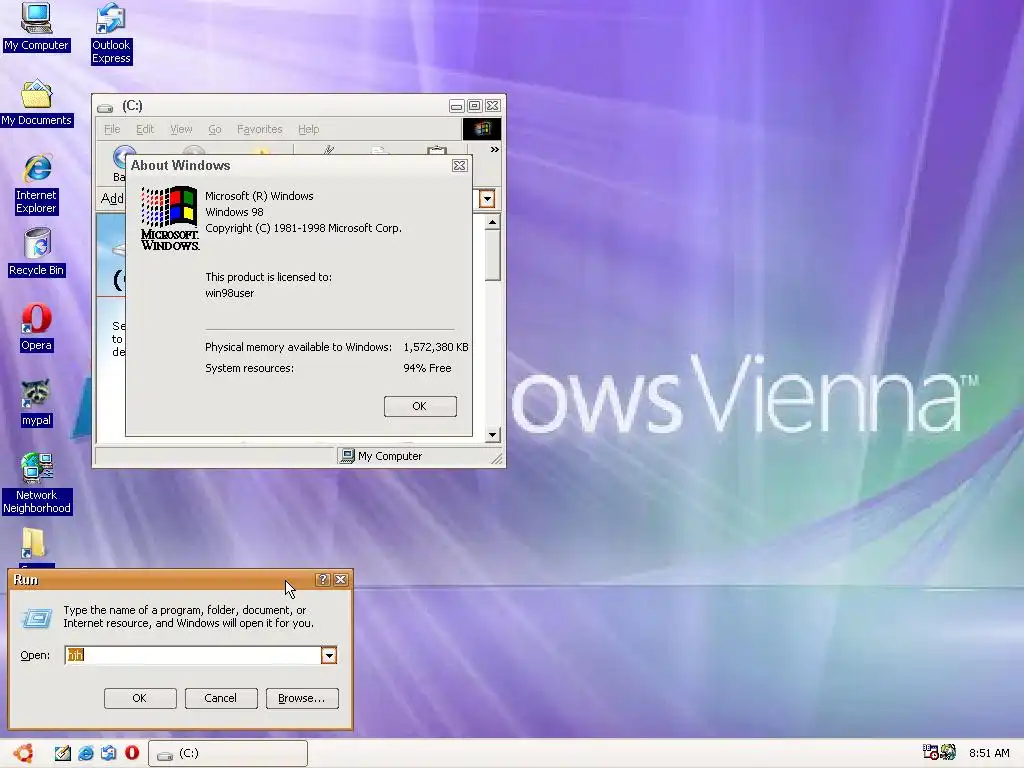This screenshot has width=1024, height=768.
Task: Expand the Open combo box dropdown in Run
Action: pyautogui.click(x=328, y=655)
